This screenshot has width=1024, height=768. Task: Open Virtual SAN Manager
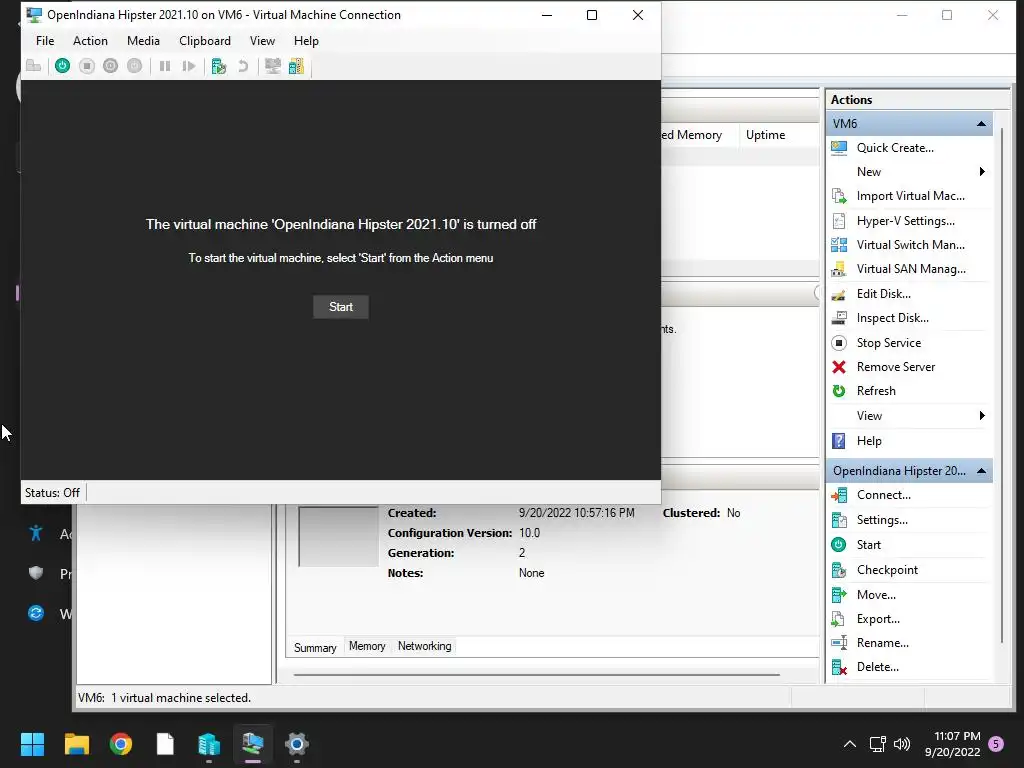910,269
